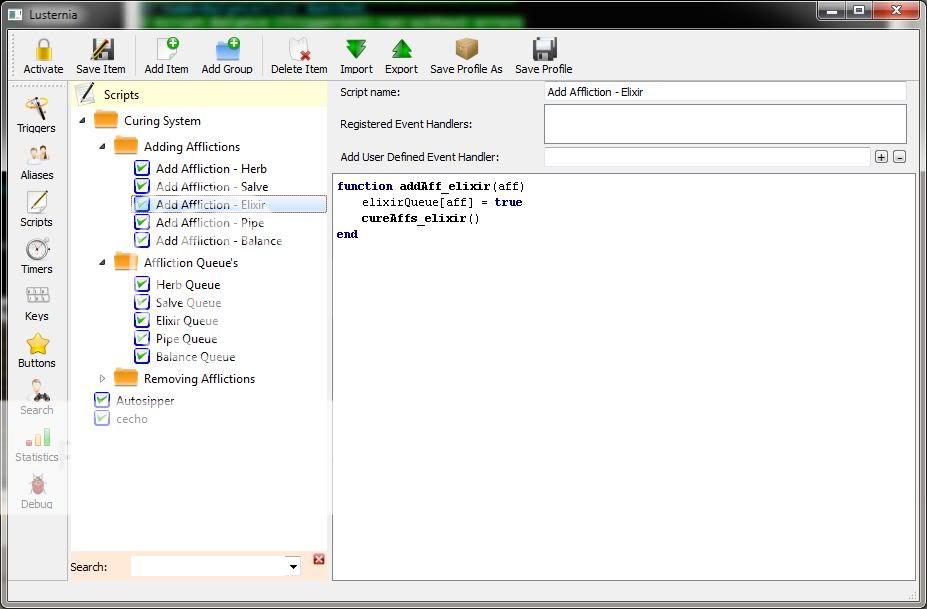This screenshot has height=609, width=927.
Task: Click the Affliction Queue's folder icon
Action: click(x=125, y=261)
